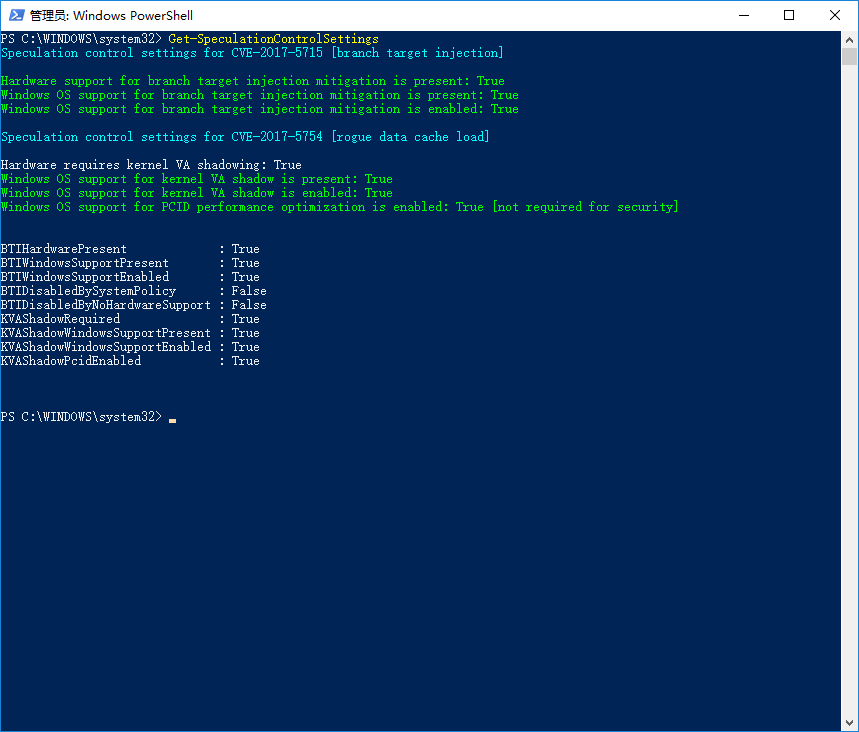Click the CVE-2017-5754 rogue data cache load heading

[245, 137]
